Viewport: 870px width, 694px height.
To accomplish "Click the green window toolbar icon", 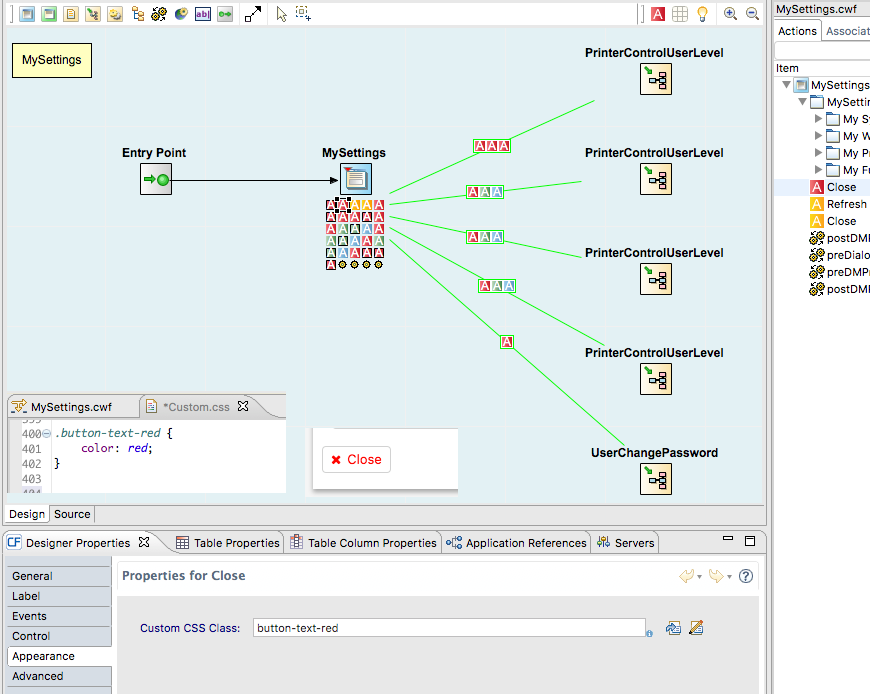I will 49,14.
